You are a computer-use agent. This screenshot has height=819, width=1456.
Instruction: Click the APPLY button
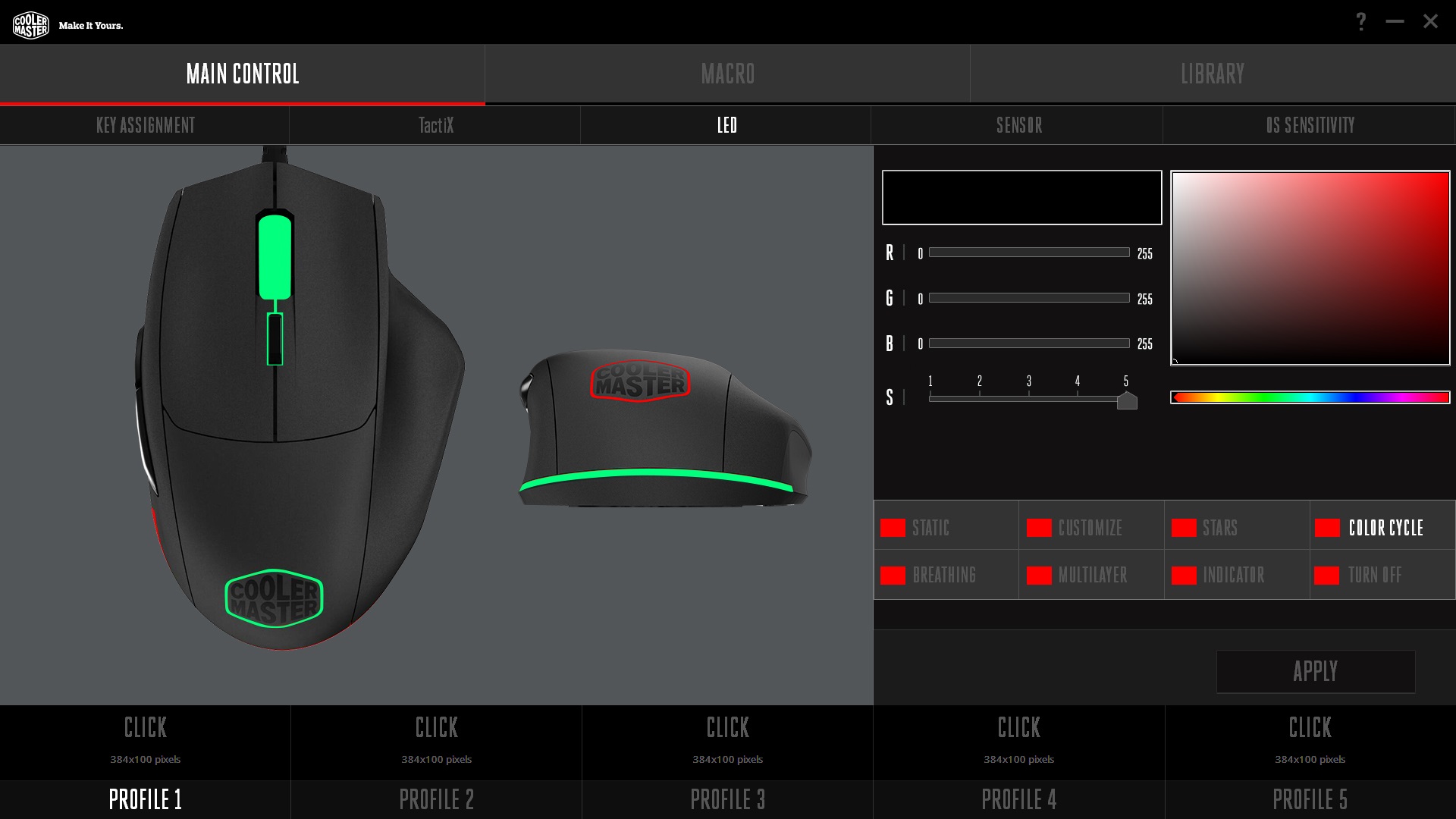1316,671
